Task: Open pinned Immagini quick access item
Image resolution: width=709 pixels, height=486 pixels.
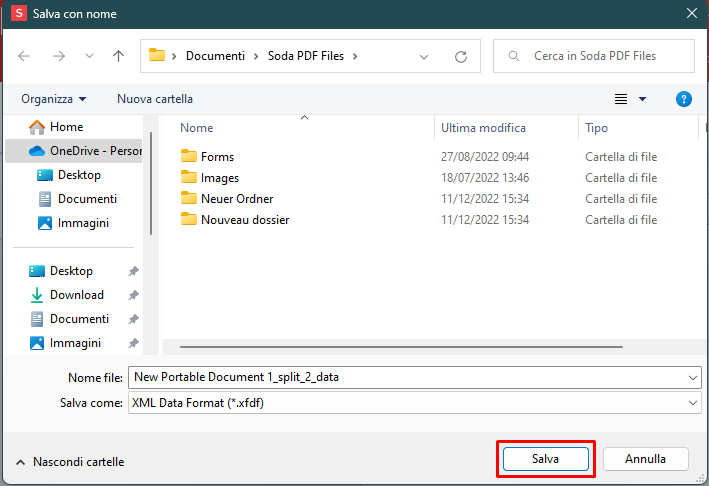Action: tap(65, 343)
